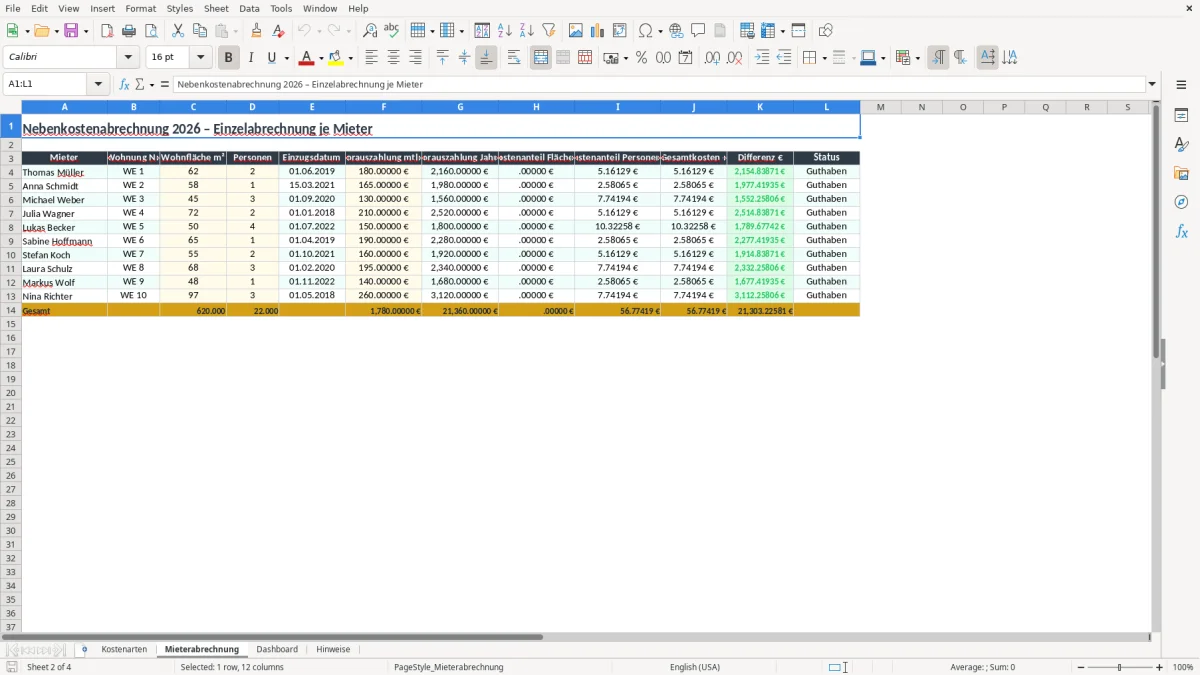Image resolution: width=1200 pixels, height=675 pixels.
Task: Toggle Bold formatting
Action: click(x=229, y=58)
